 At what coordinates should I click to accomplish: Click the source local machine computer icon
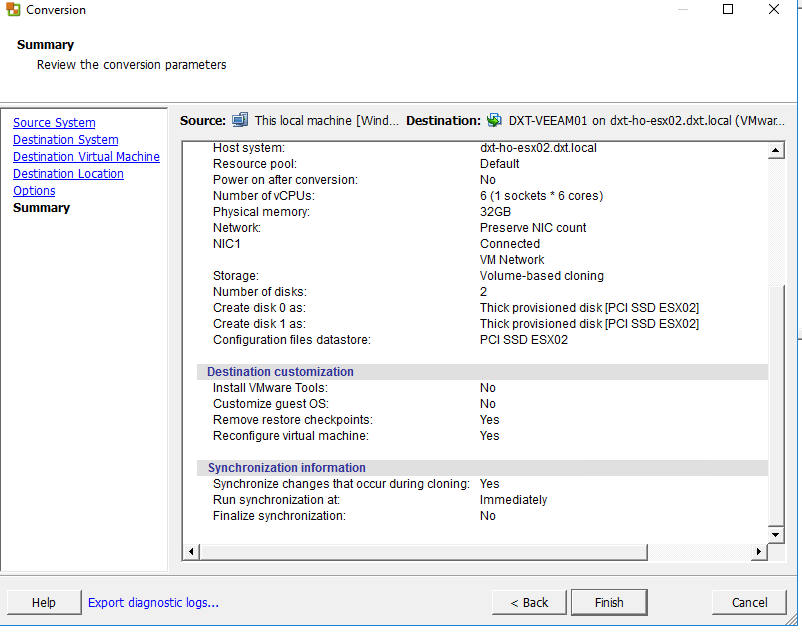click(x=240, y=120)
